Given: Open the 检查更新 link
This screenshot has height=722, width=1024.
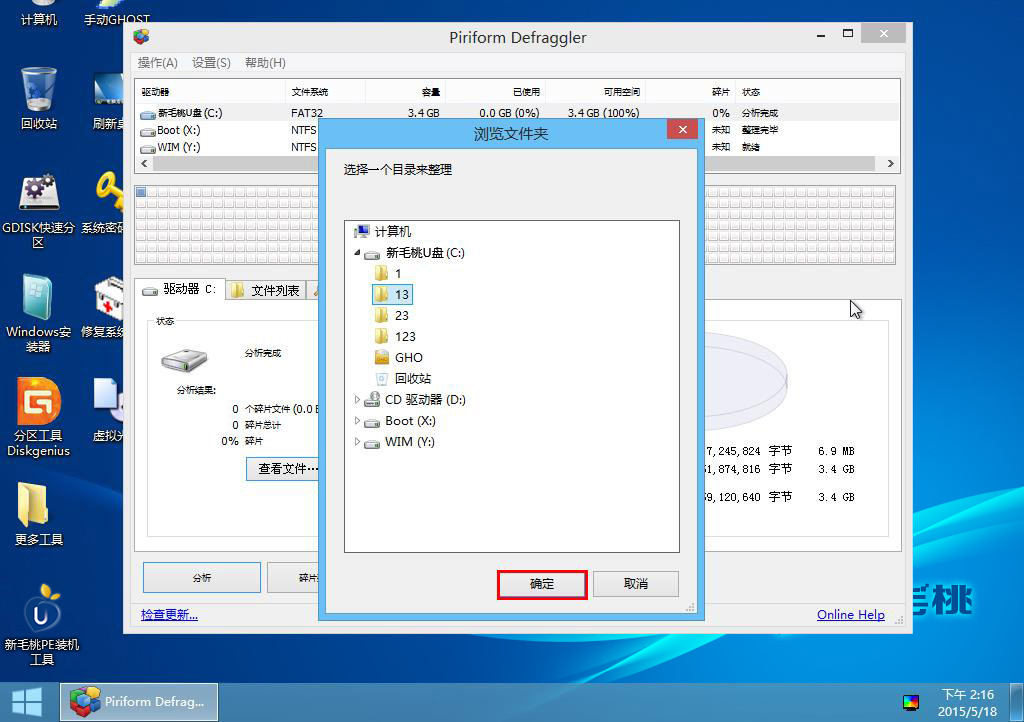Looking at the screenshot, I should click(169, 614).
